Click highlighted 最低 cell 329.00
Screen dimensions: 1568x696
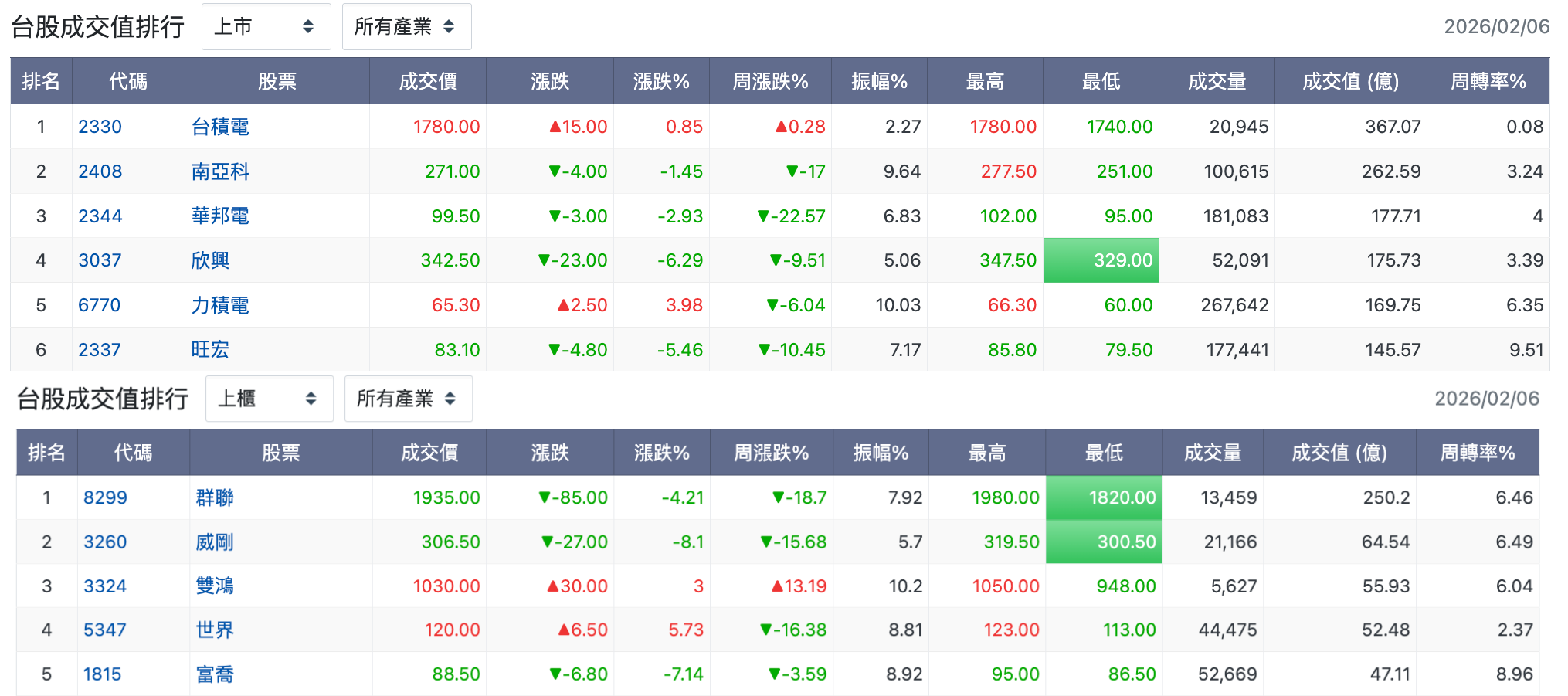(1101, 260)
